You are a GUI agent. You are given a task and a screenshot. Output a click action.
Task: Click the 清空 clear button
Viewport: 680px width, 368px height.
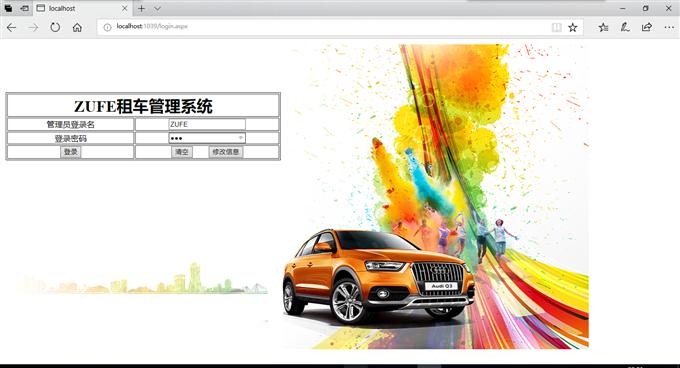pos(182,152)
